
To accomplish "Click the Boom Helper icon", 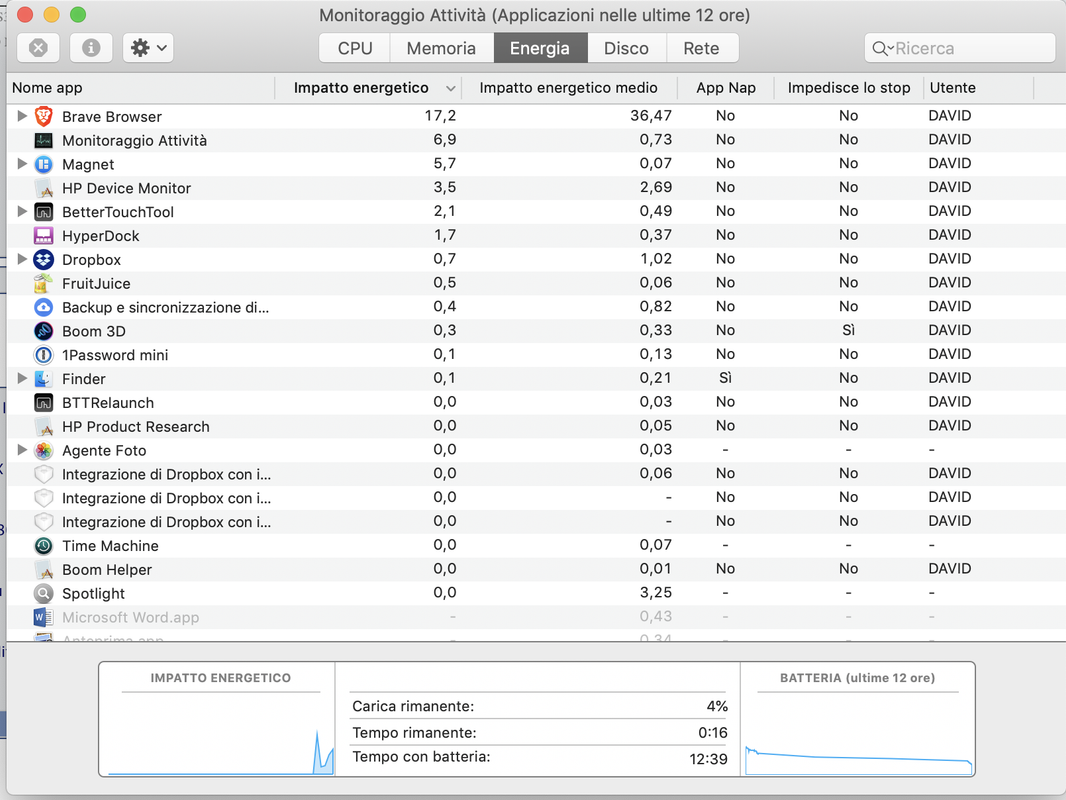I will (44, 570).
